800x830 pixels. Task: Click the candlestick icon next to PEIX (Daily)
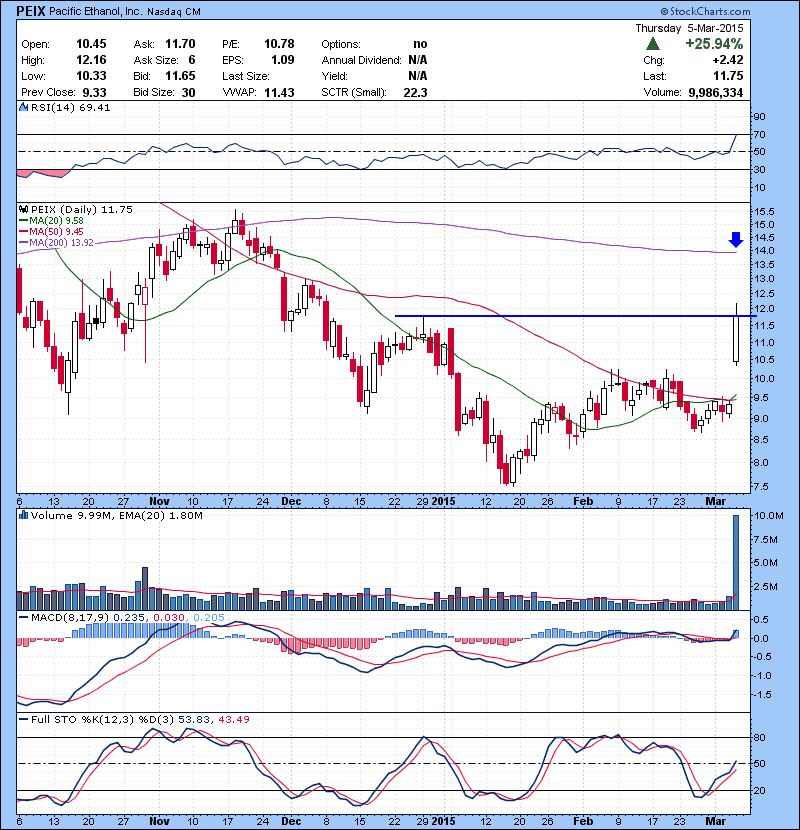pyautogui.click(x=24, y=209)
